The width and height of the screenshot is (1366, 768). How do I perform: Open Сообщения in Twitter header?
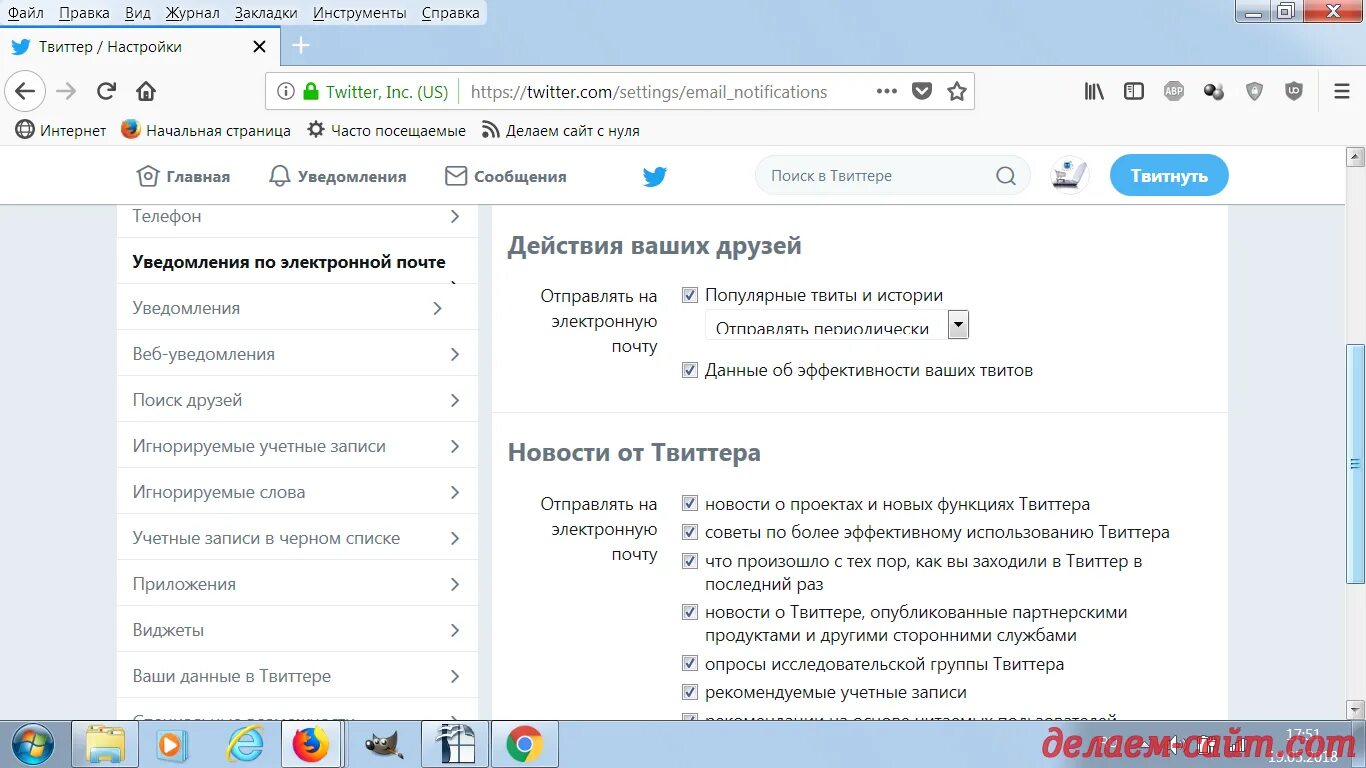pyautogui.click(x=506, y=176)
